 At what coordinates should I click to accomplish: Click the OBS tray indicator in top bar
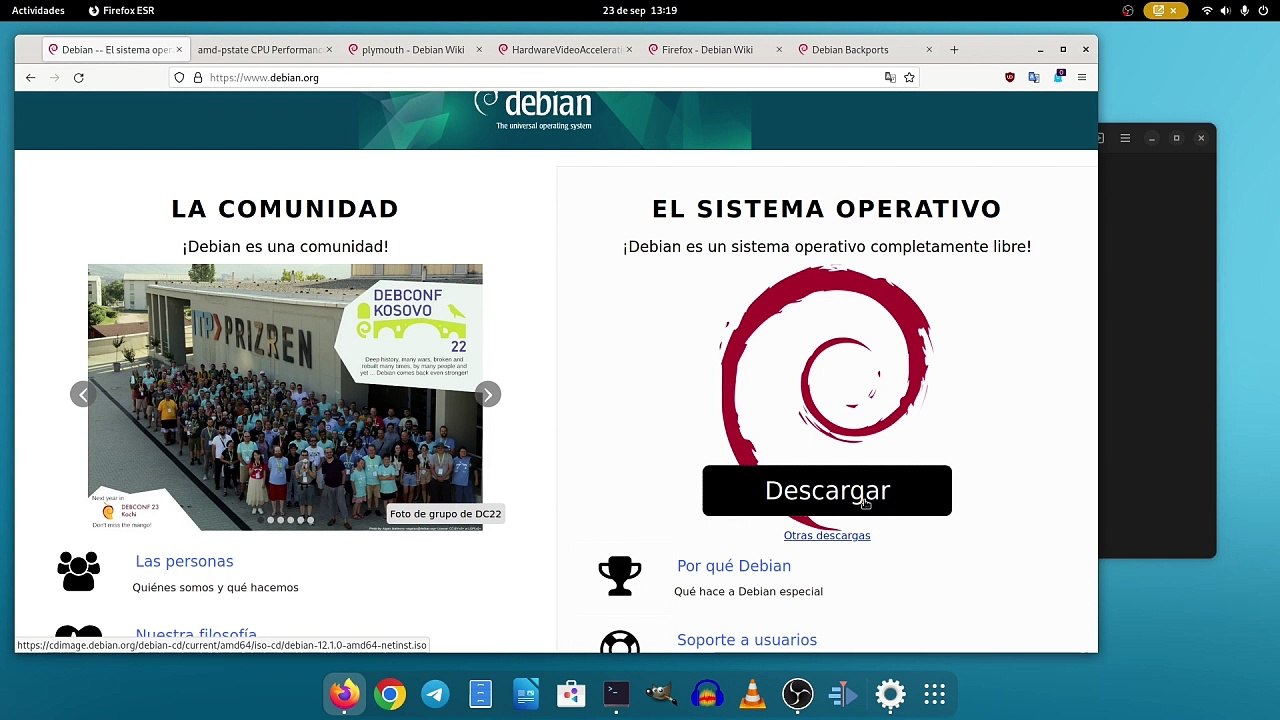pos(1128,11)
